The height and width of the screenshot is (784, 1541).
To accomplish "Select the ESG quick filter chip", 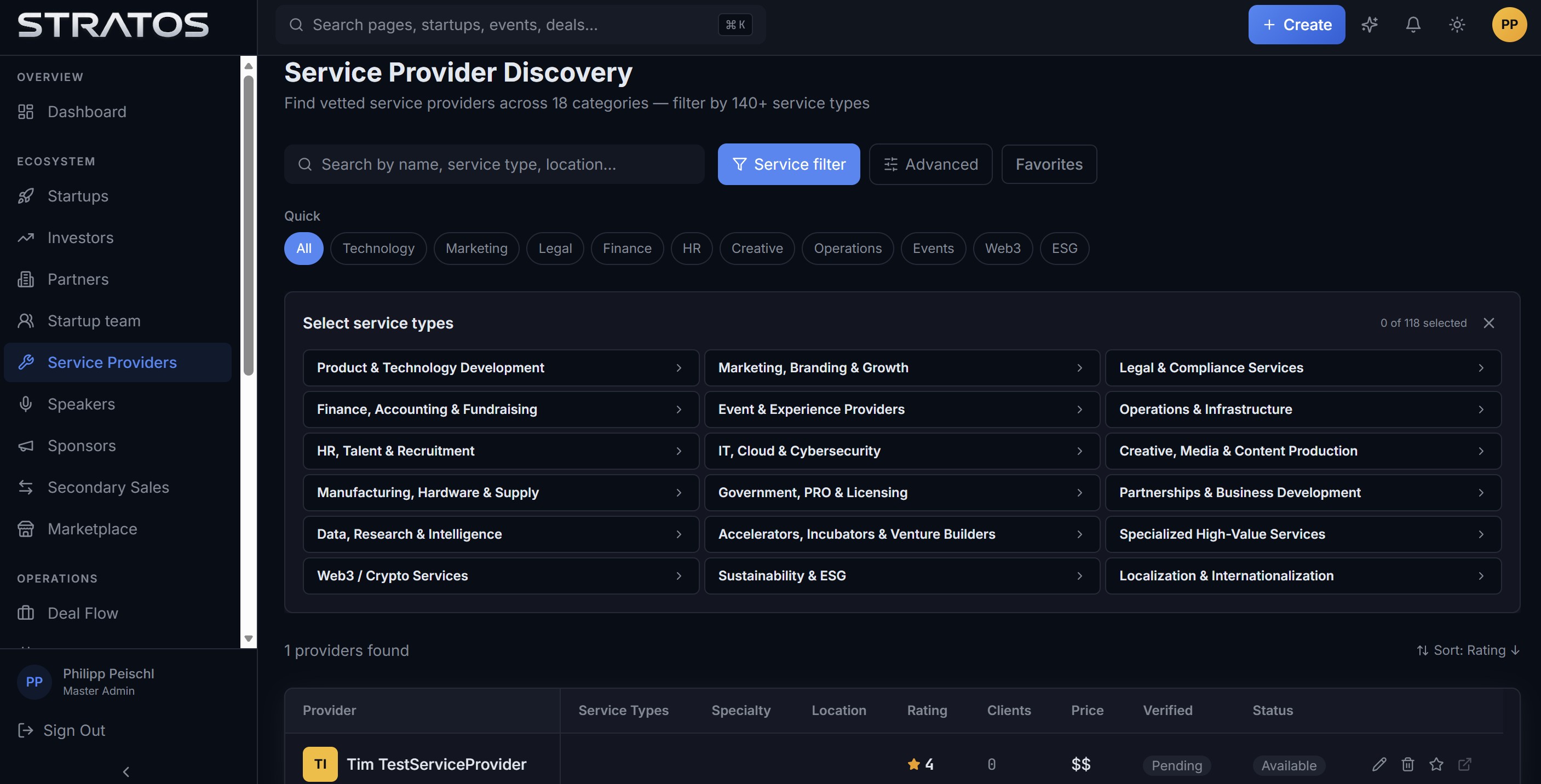I will 1064,248.
